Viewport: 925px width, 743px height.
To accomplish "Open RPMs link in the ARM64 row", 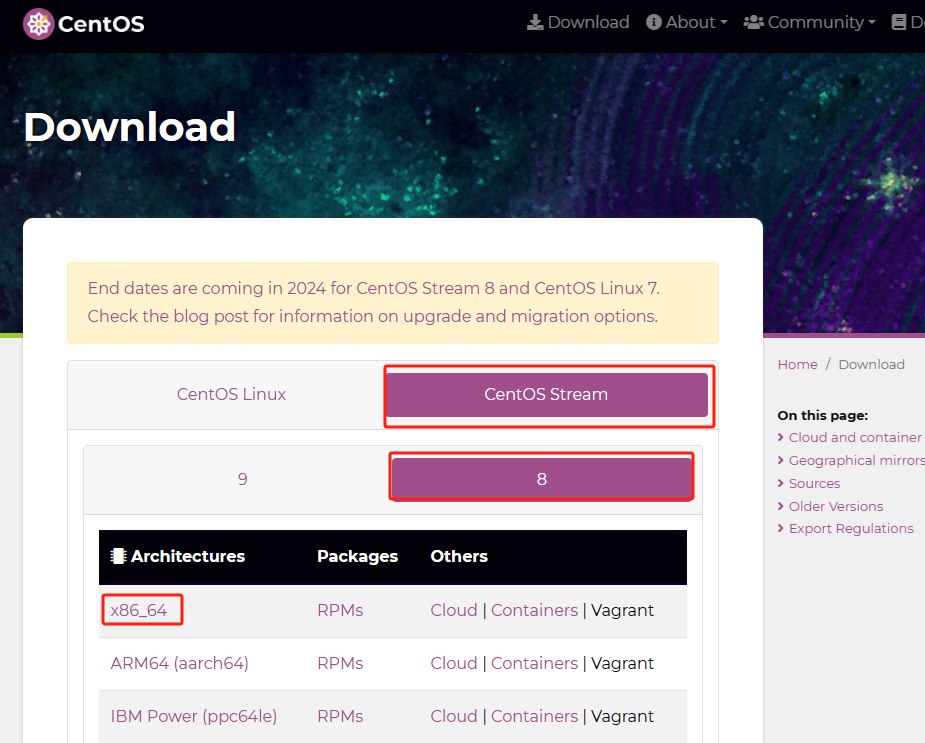I will click(340, 663).
